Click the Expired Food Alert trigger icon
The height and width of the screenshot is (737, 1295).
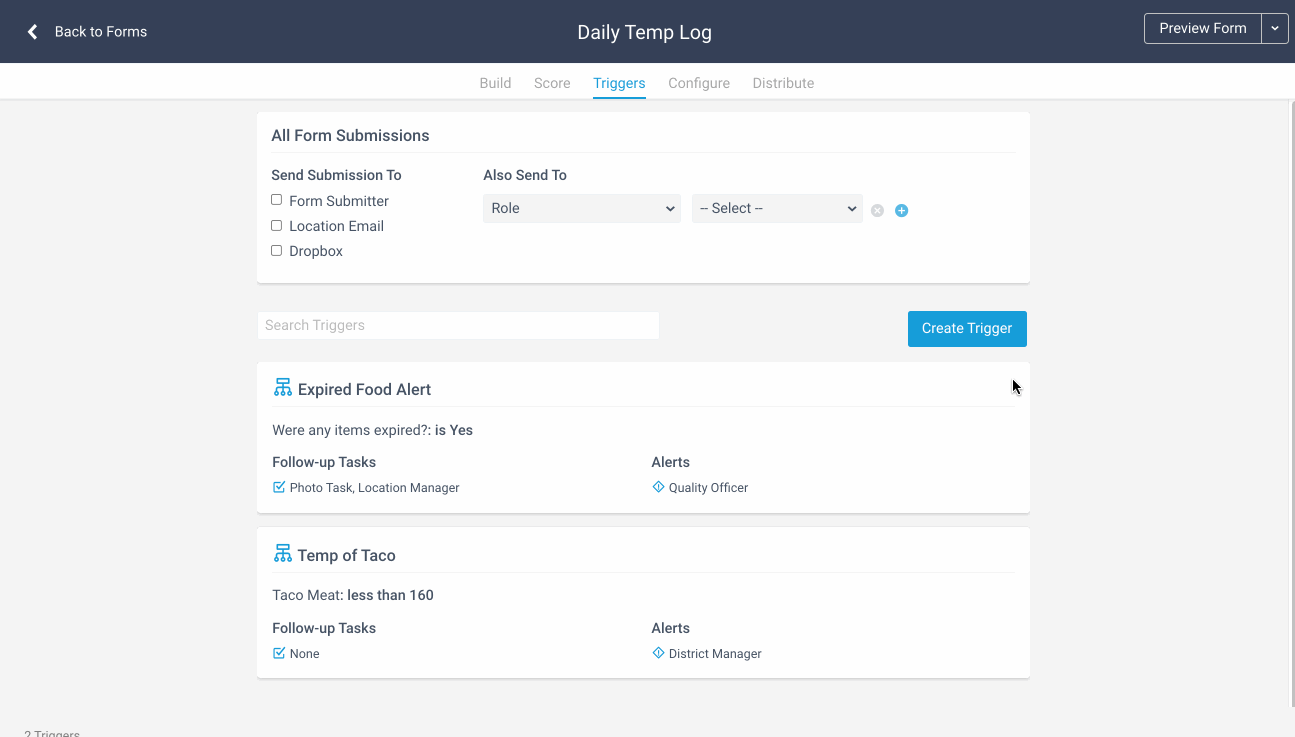pyautogui.click(x=282, y=388)
